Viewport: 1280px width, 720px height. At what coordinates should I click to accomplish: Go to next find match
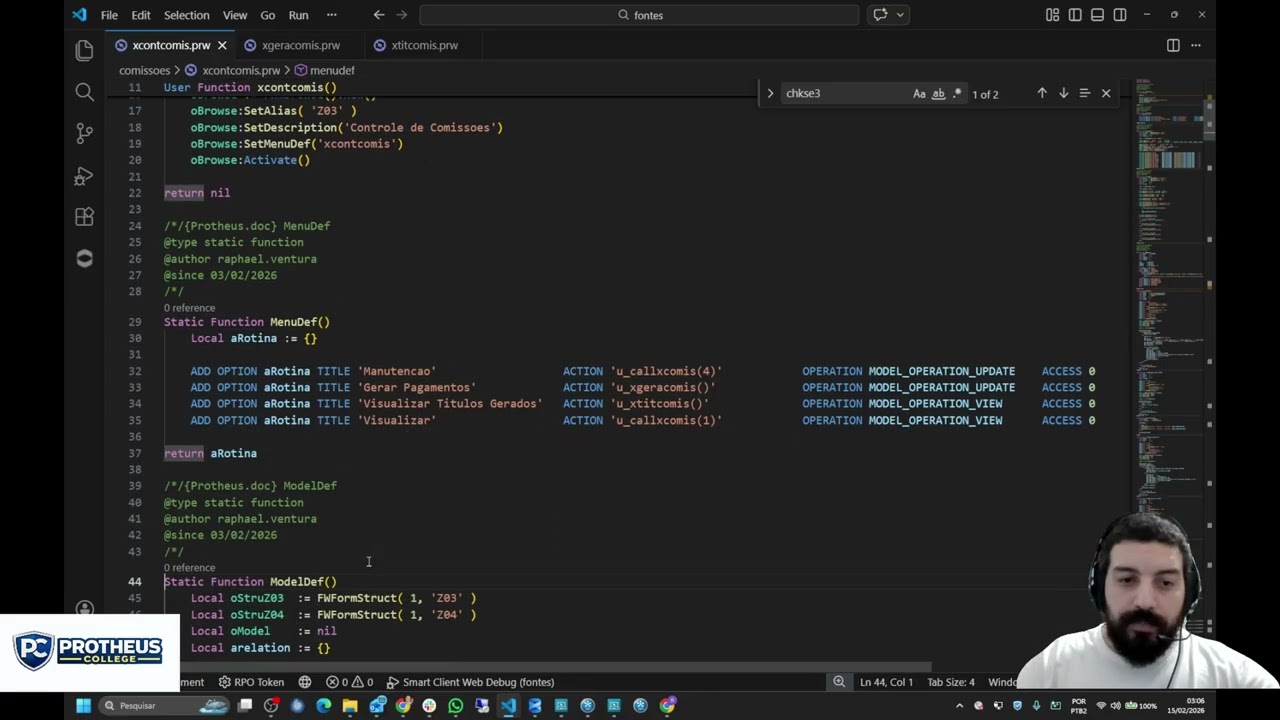click(1063, 93)
